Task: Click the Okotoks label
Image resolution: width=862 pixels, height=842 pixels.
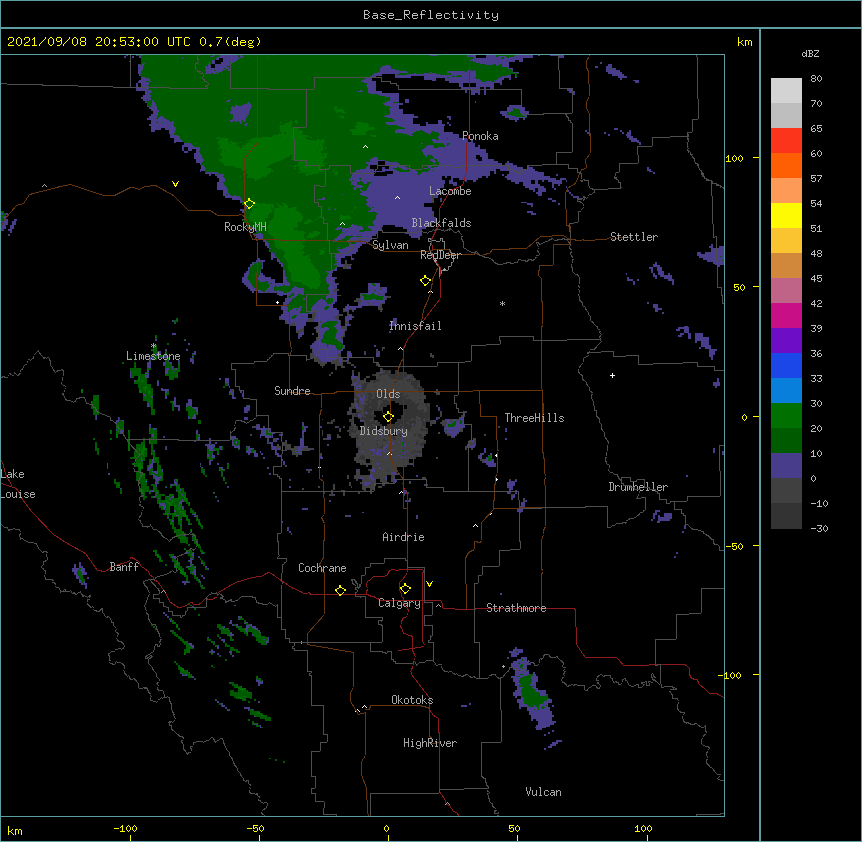Action: [x=412, y=700]
